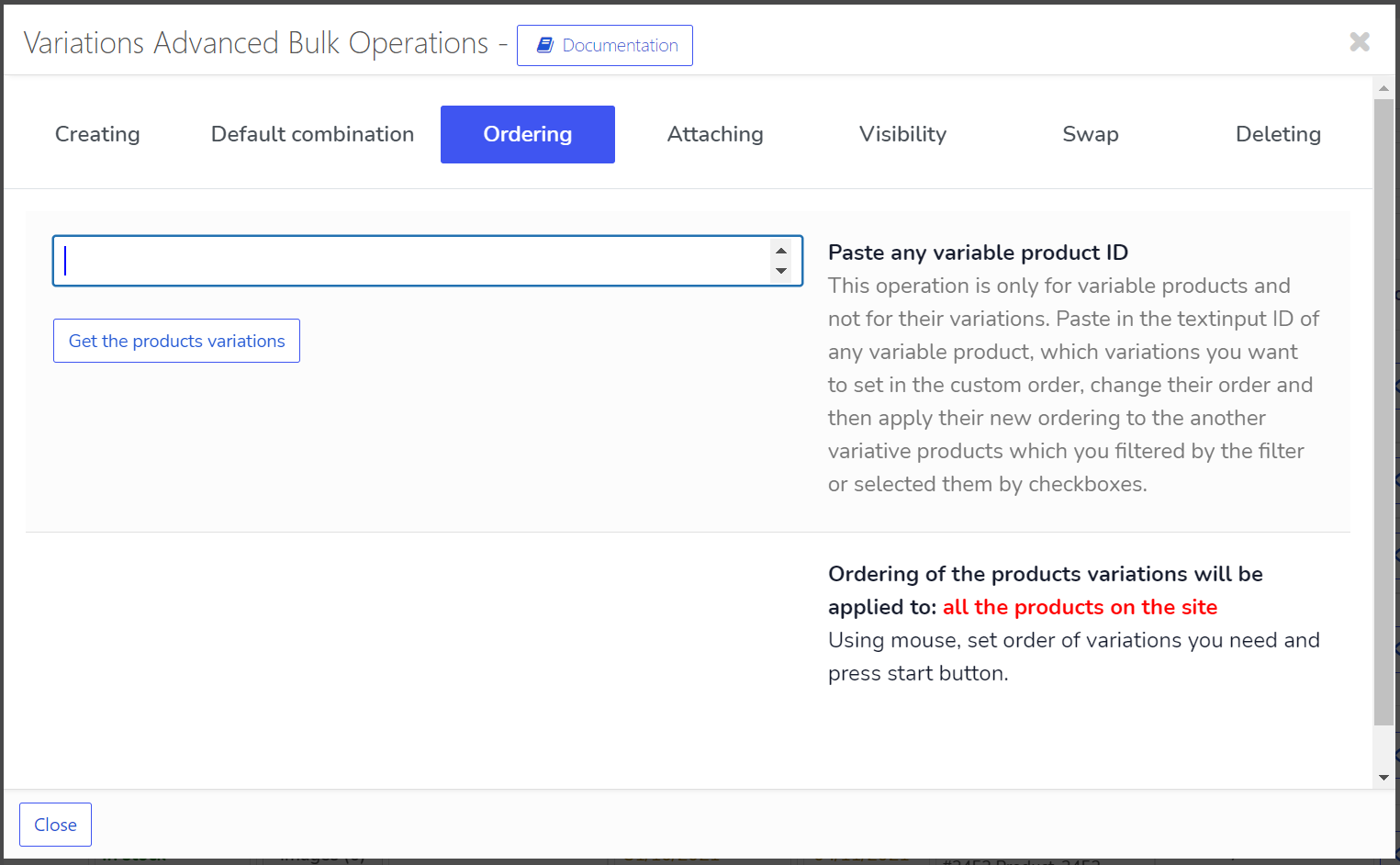This screenshot has height=865, width=1400.
Task: Open the Documentation link
Action: 620,46
